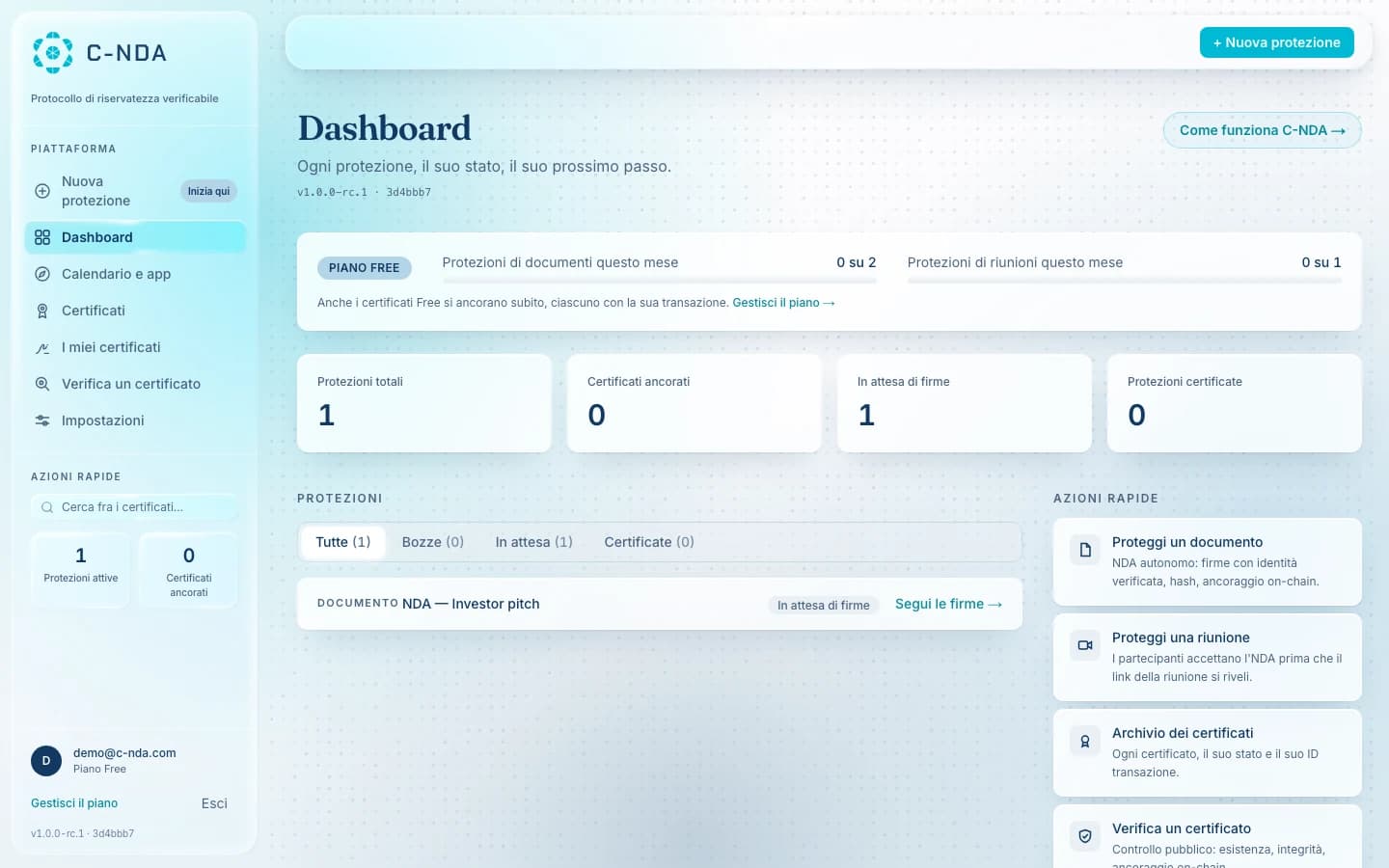Select Dashboard in the sidebar
Image resolution: width=1389 pixels, height=868 pixels.
[135, 237]
